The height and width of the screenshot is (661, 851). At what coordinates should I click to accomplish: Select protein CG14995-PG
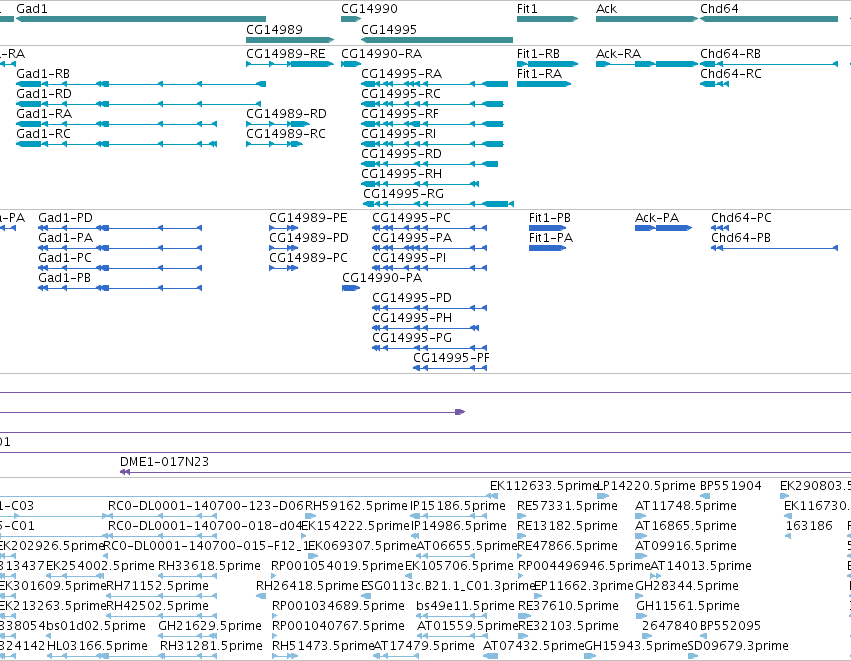tap(412, 339)
